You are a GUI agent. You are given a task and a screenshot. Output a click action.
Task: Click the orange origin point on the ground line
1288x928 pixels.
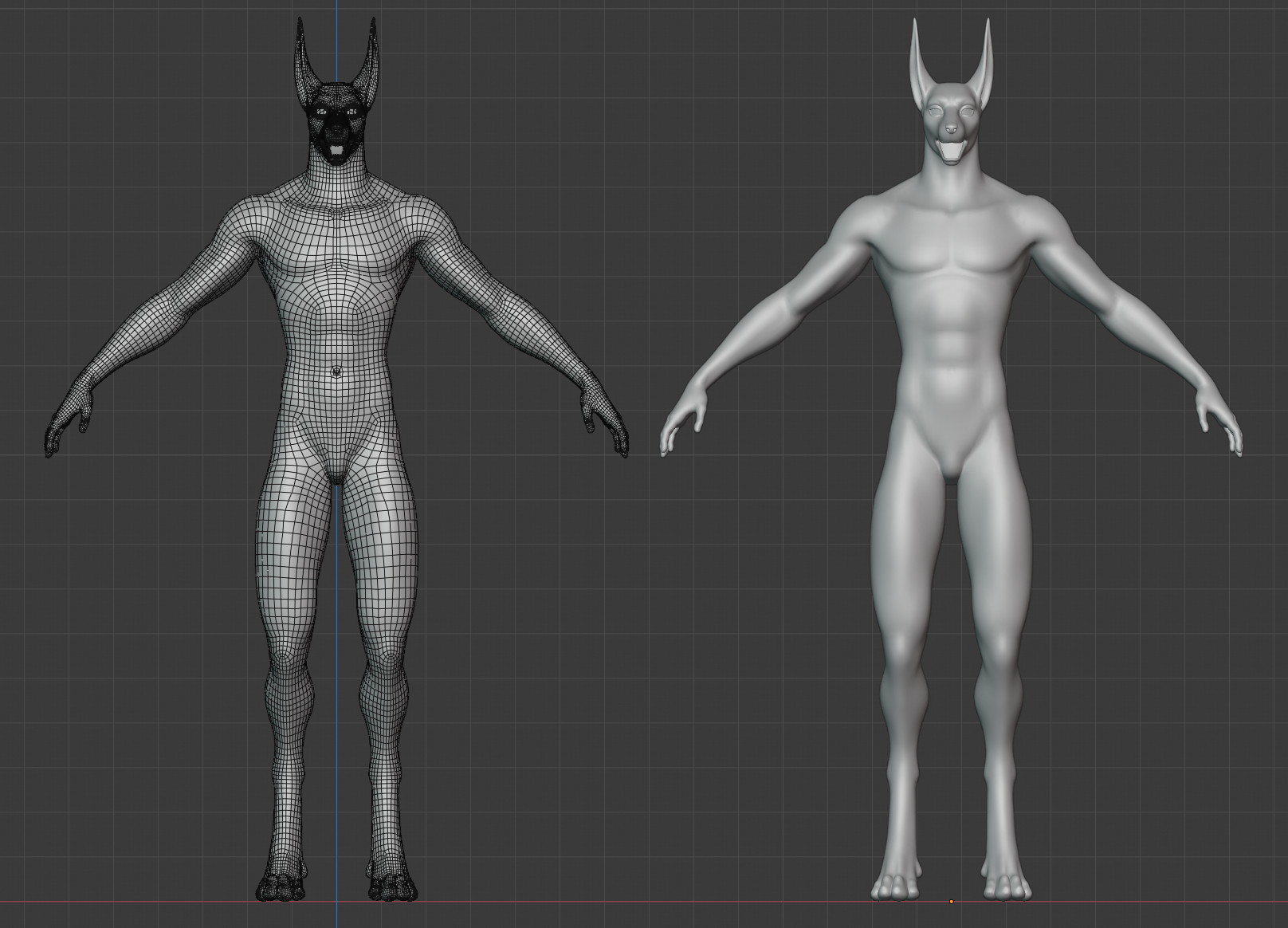coord(951,902)
